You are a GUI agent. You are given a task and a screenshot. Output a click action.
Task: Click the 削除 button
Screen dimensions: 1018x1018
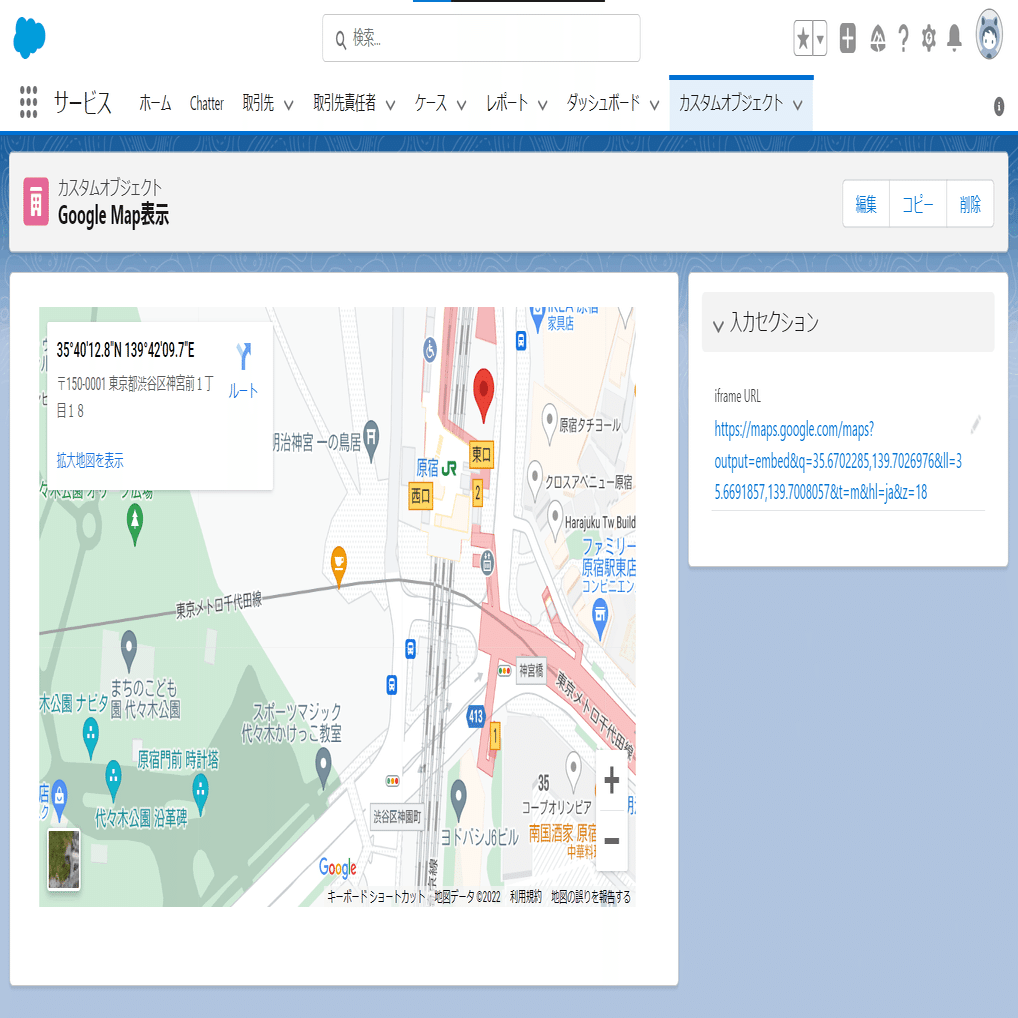[970, 204]
